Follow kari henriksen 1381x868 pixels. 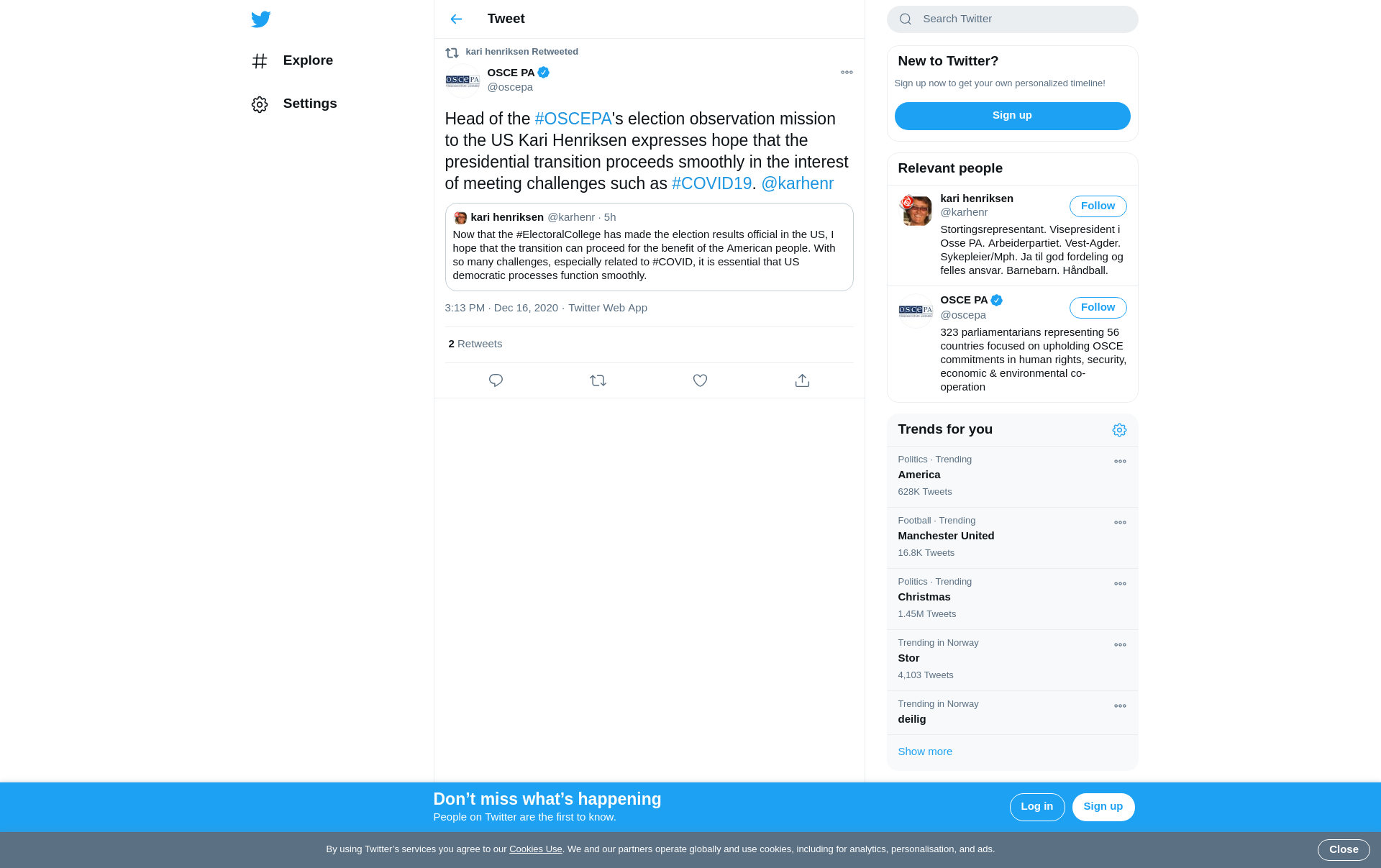pyautogui.click(x=1098, y=206)
